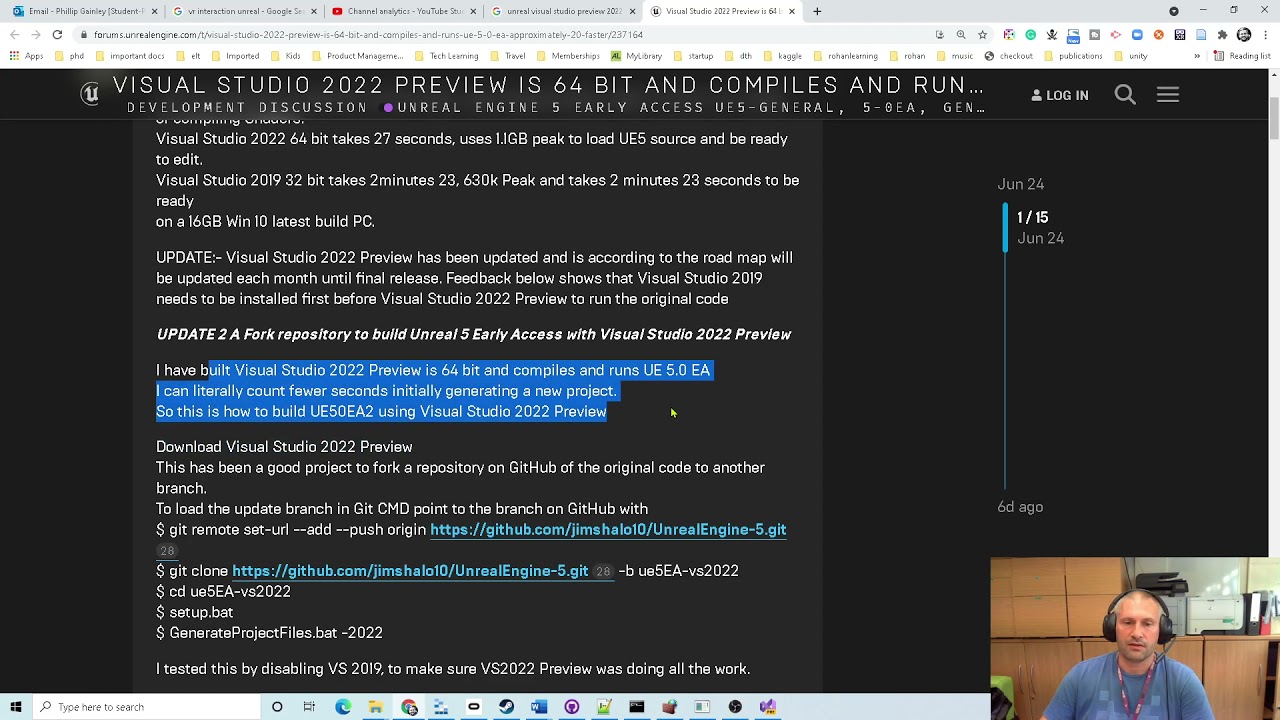Open Command Prompt from taskbar
The height and width of the screenshot is (720, 1280).
pos(637,707)
